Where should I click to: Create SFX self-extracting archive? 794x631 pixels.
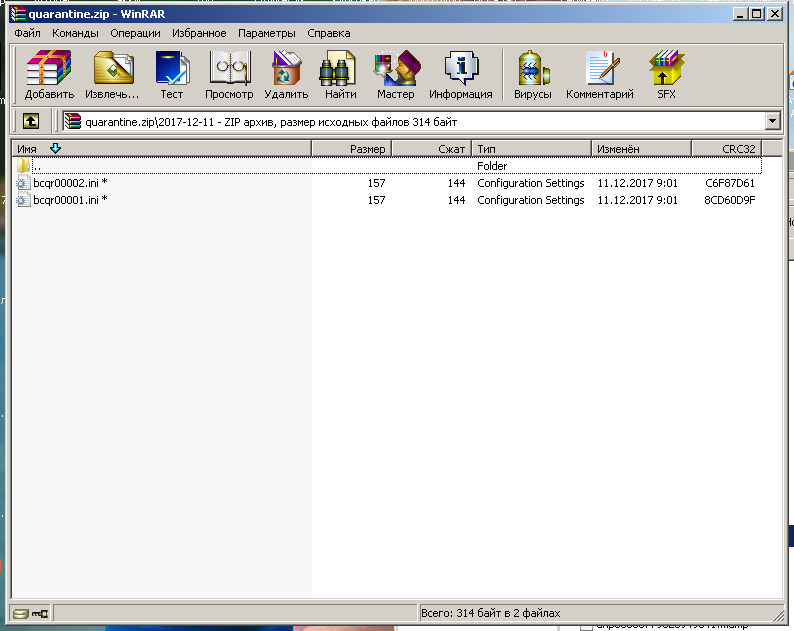click(x=666, y=75)
